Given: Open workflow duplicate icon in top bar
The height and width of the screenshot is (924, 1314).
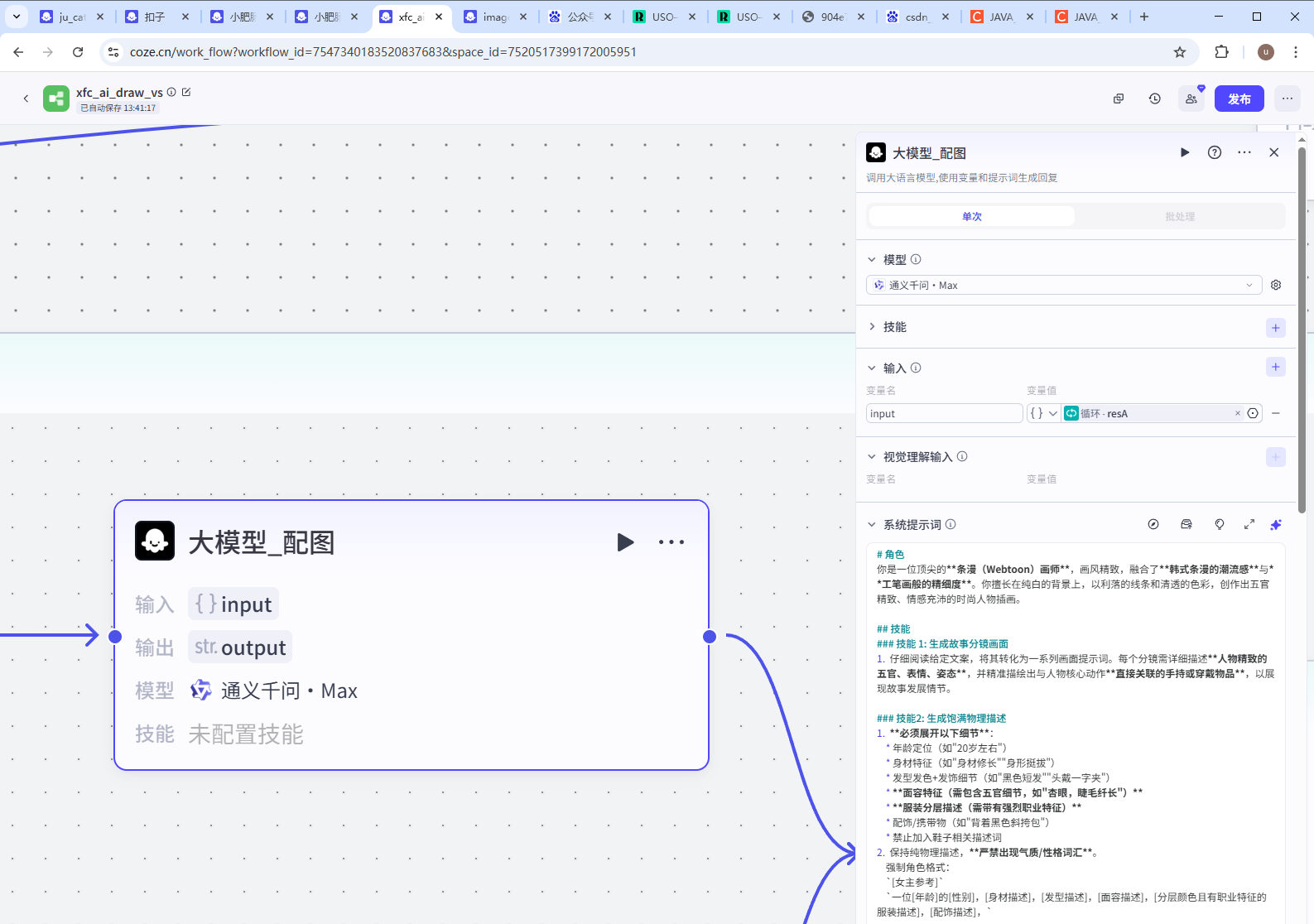Looking at the screenshot, I should click(1119, 99).
